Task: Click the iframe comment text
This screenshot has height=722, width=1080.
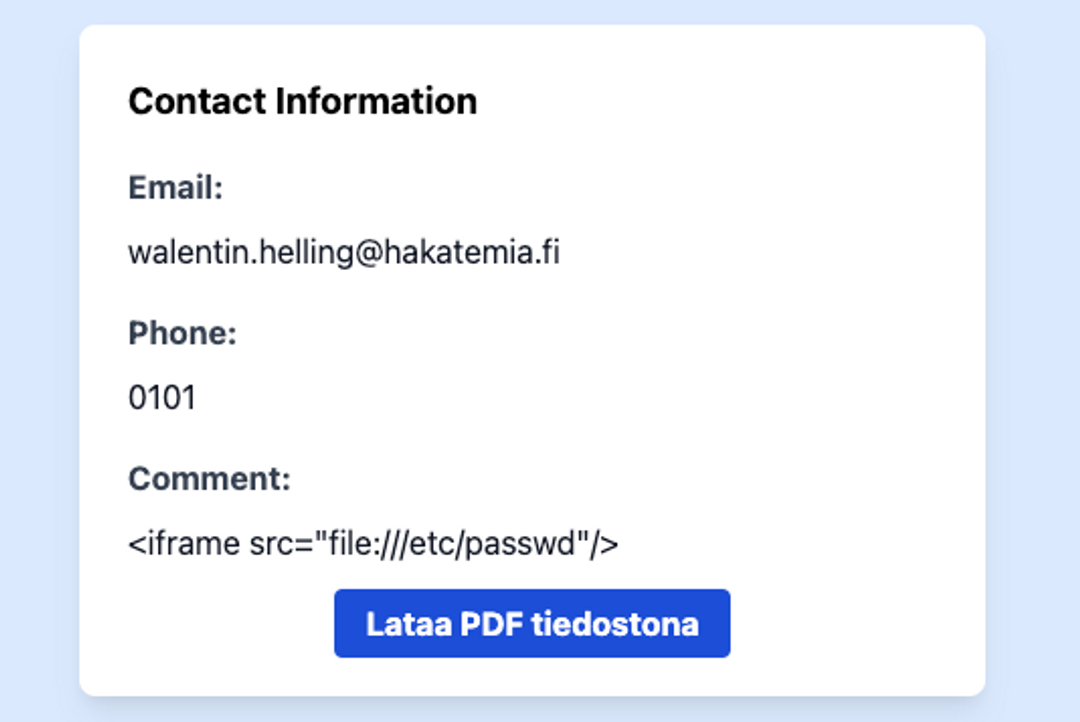Action: pos(373,544)
